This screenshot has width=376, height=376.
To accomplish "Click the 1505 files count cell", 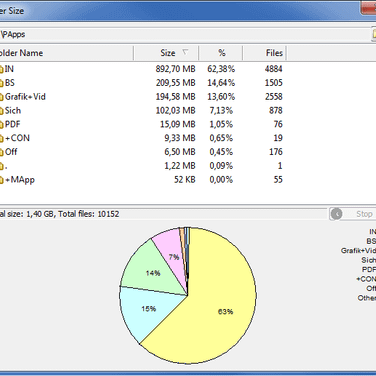I will [274, 83].
